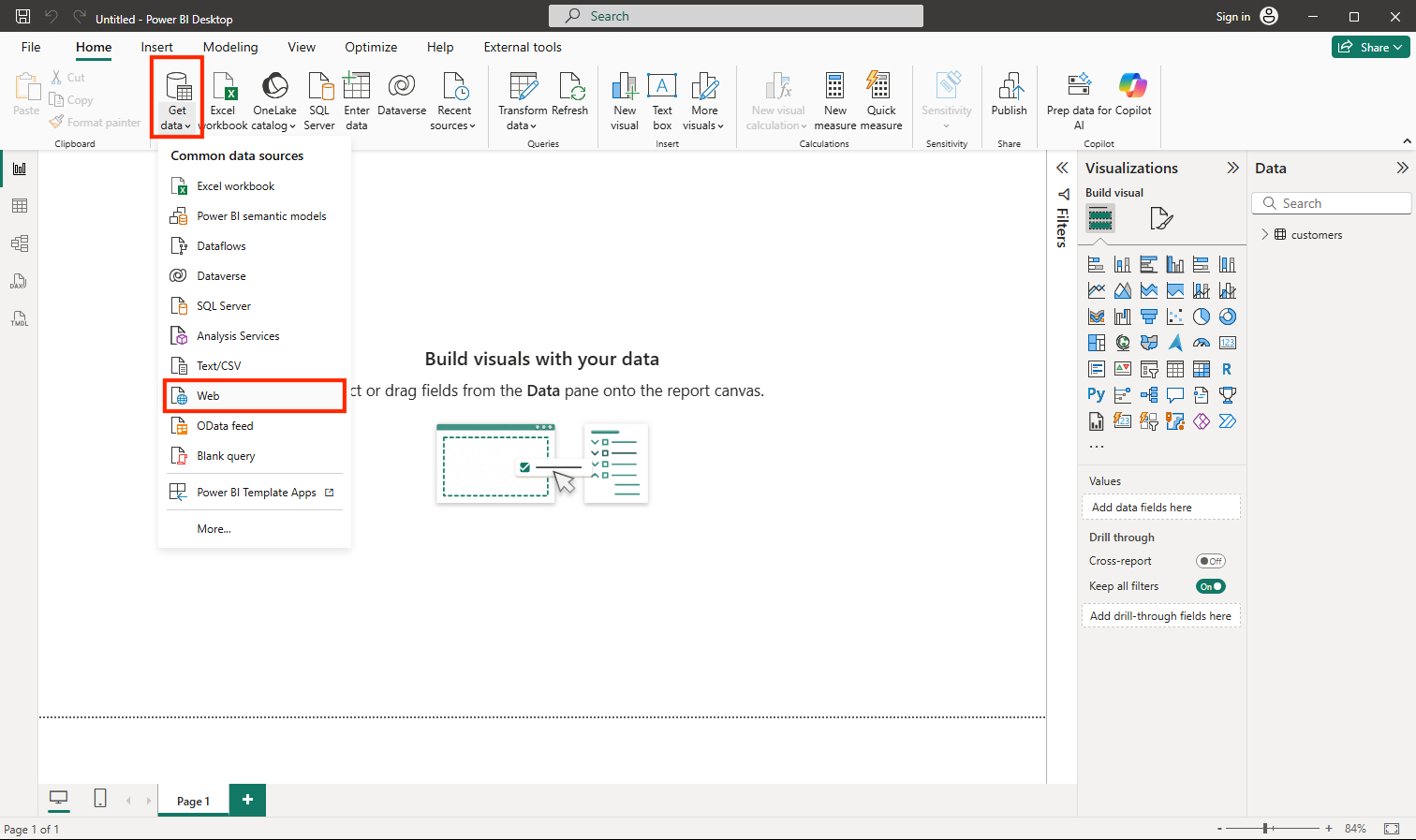
Task: Open the View ribbon tab
Action: click(x=302, y=47)
